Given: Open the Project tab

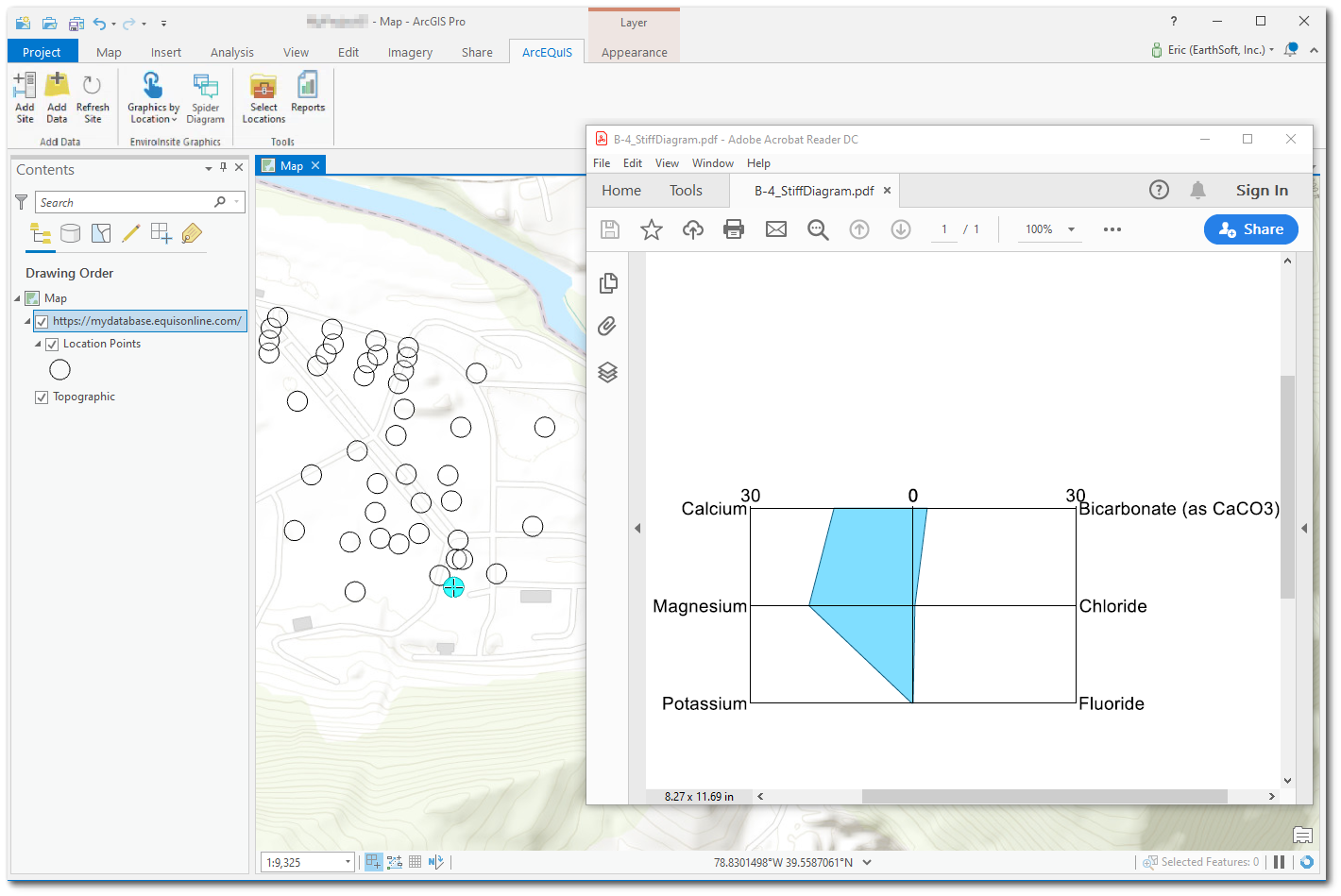Looking at the screenshot, I should [42, 52].
